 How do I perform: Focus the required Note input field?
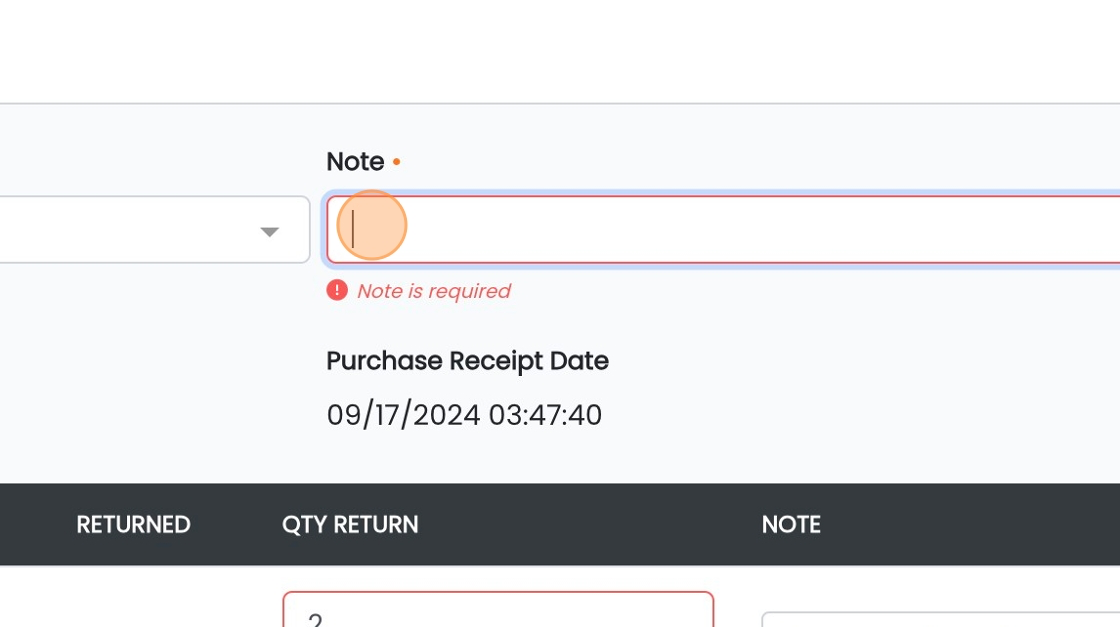(723, 229)
